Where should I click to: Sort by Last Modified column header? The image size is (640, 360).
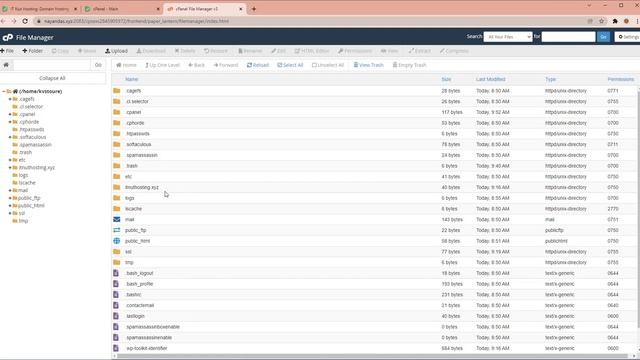491,79
